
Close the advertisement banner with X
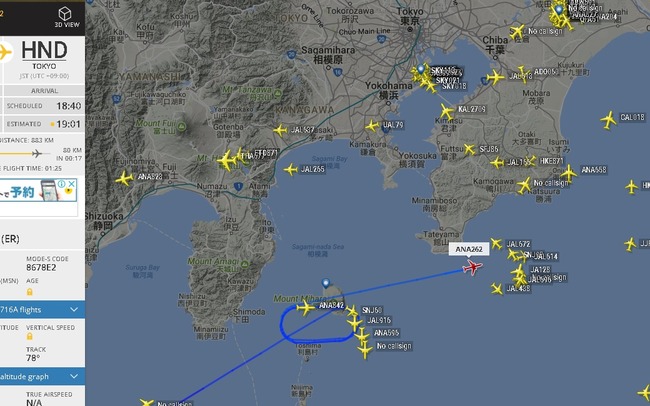(72, 183)
